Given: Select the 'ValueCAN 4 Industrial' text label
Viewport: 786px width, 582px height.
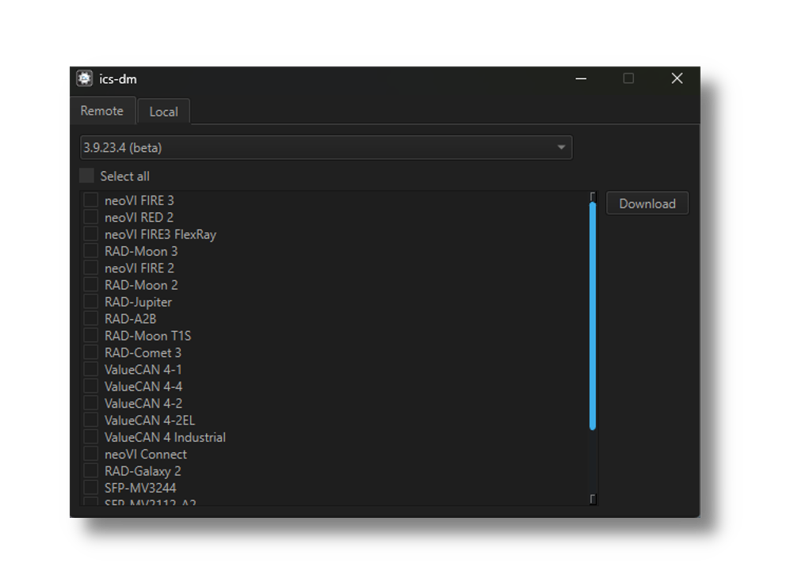Looking at the screenshot, I should 165,437.
